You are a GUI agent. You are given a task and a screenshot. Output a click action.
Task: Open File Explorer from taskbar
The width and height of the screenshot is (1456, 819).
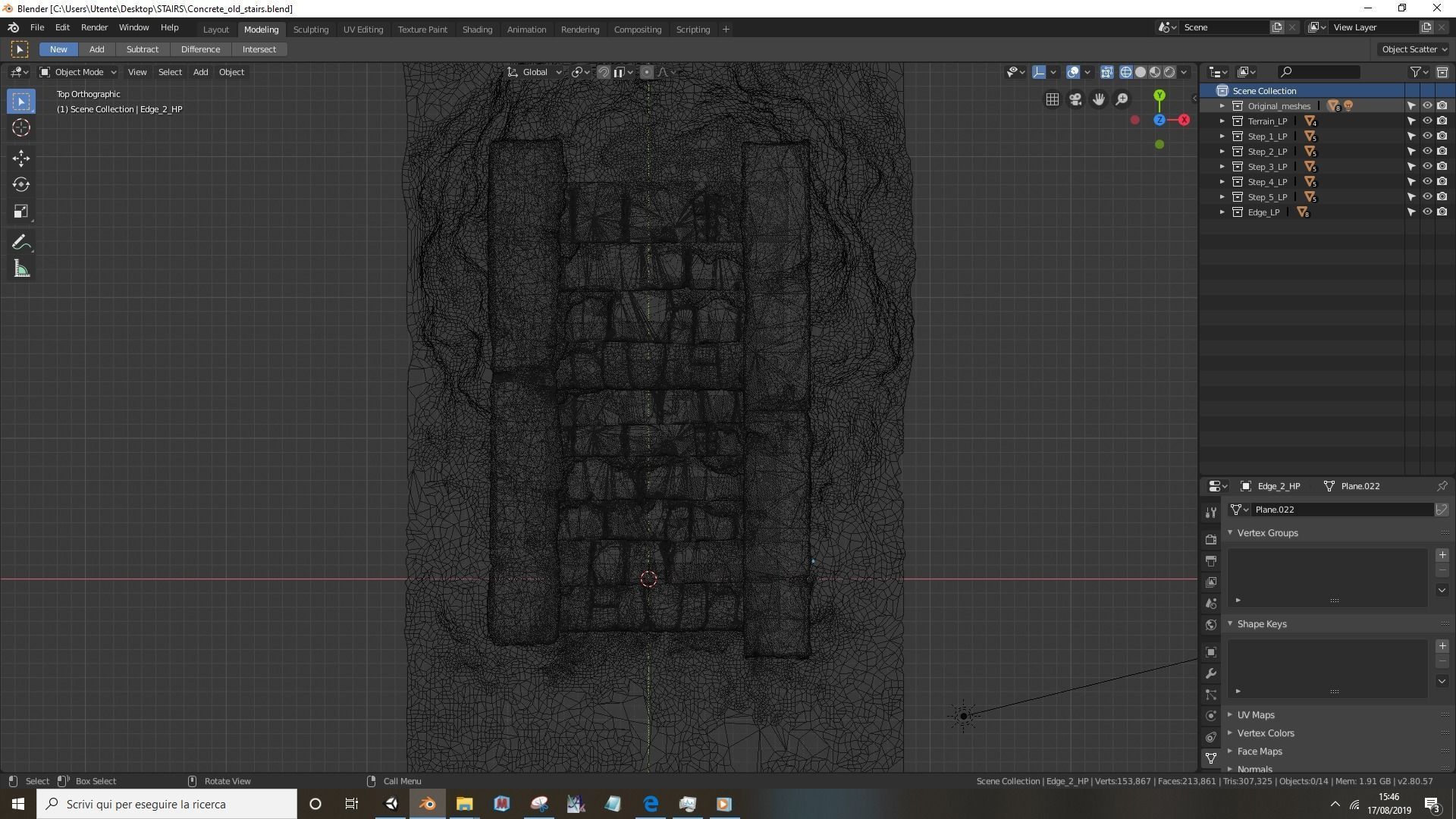[465, 804]
